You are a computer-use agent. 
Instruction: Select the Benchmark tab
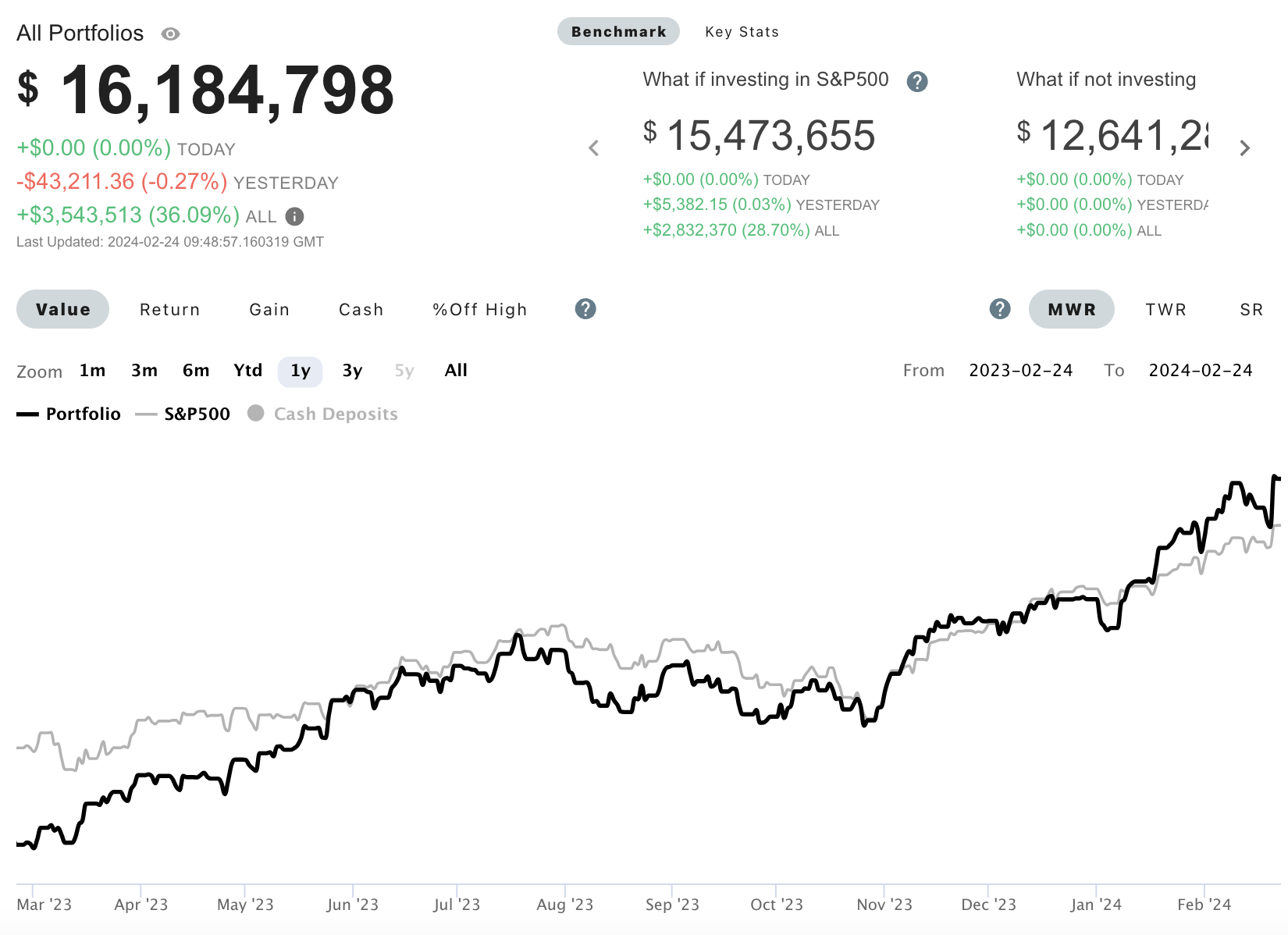617,31
